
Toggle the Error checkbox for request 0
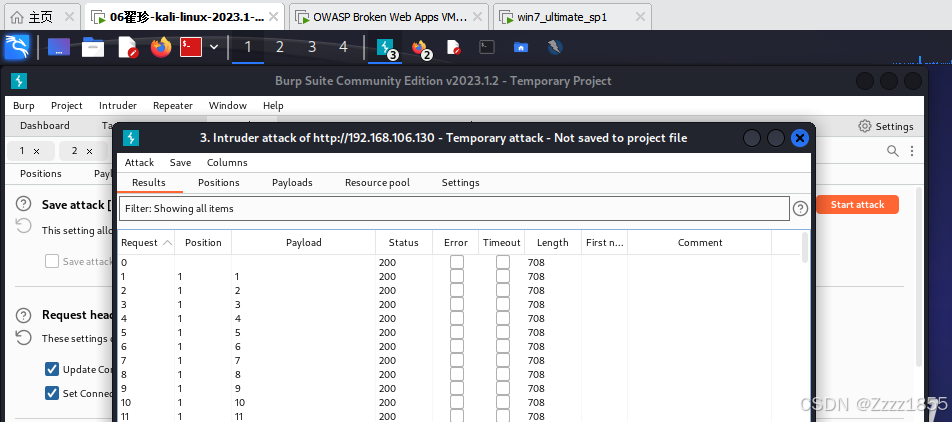click(x=457, y=262)
